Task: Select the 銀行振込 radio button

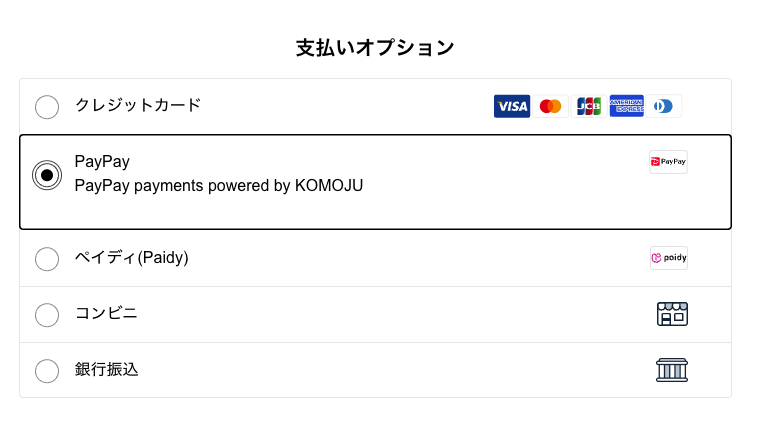Action: 47,371
